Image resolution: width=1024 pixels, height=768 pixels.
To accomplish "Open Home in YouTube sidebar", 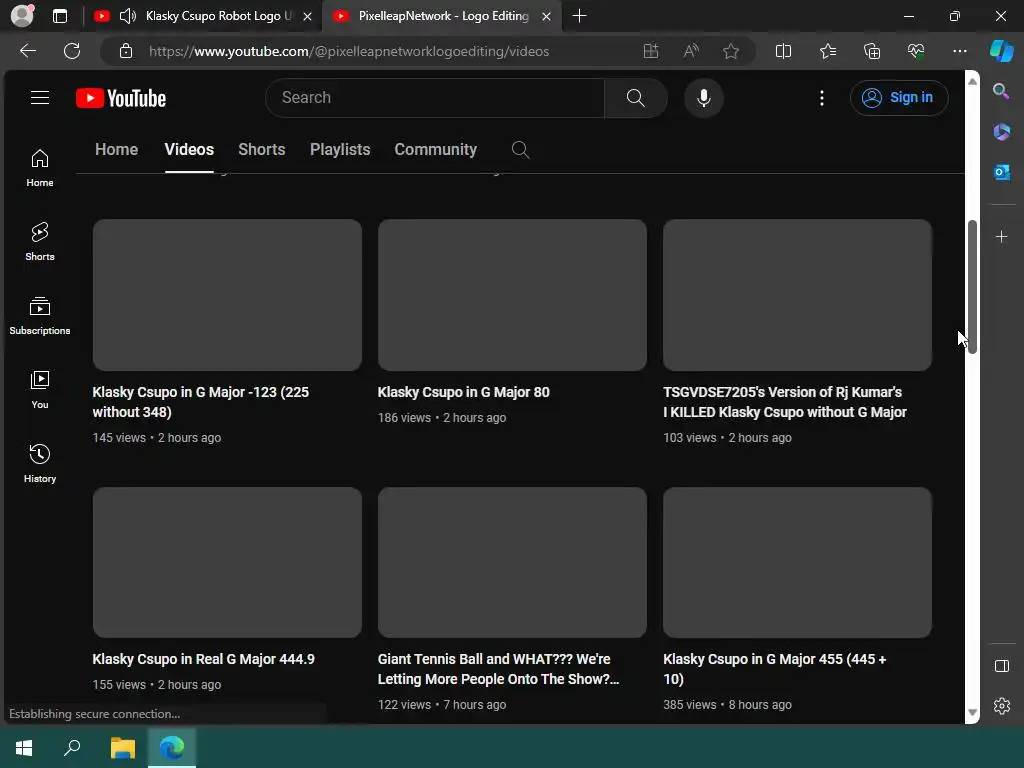I will (x=40, y=168).
